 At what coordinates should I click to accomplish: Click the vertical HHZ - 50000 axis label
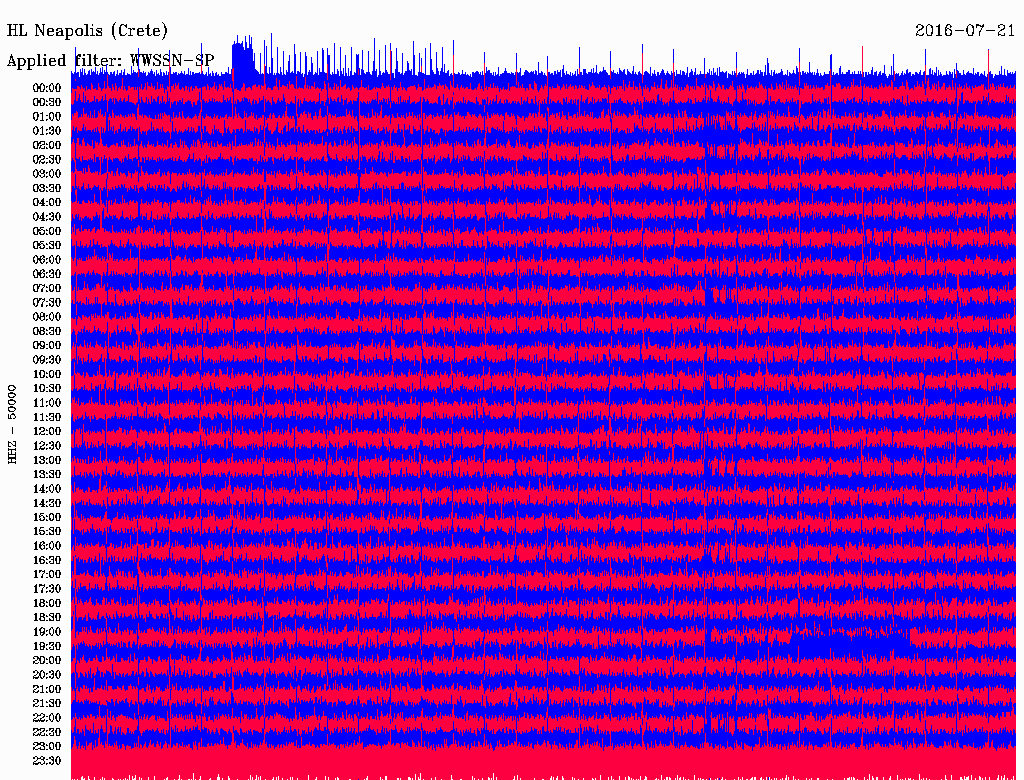(x=13, y=423)
